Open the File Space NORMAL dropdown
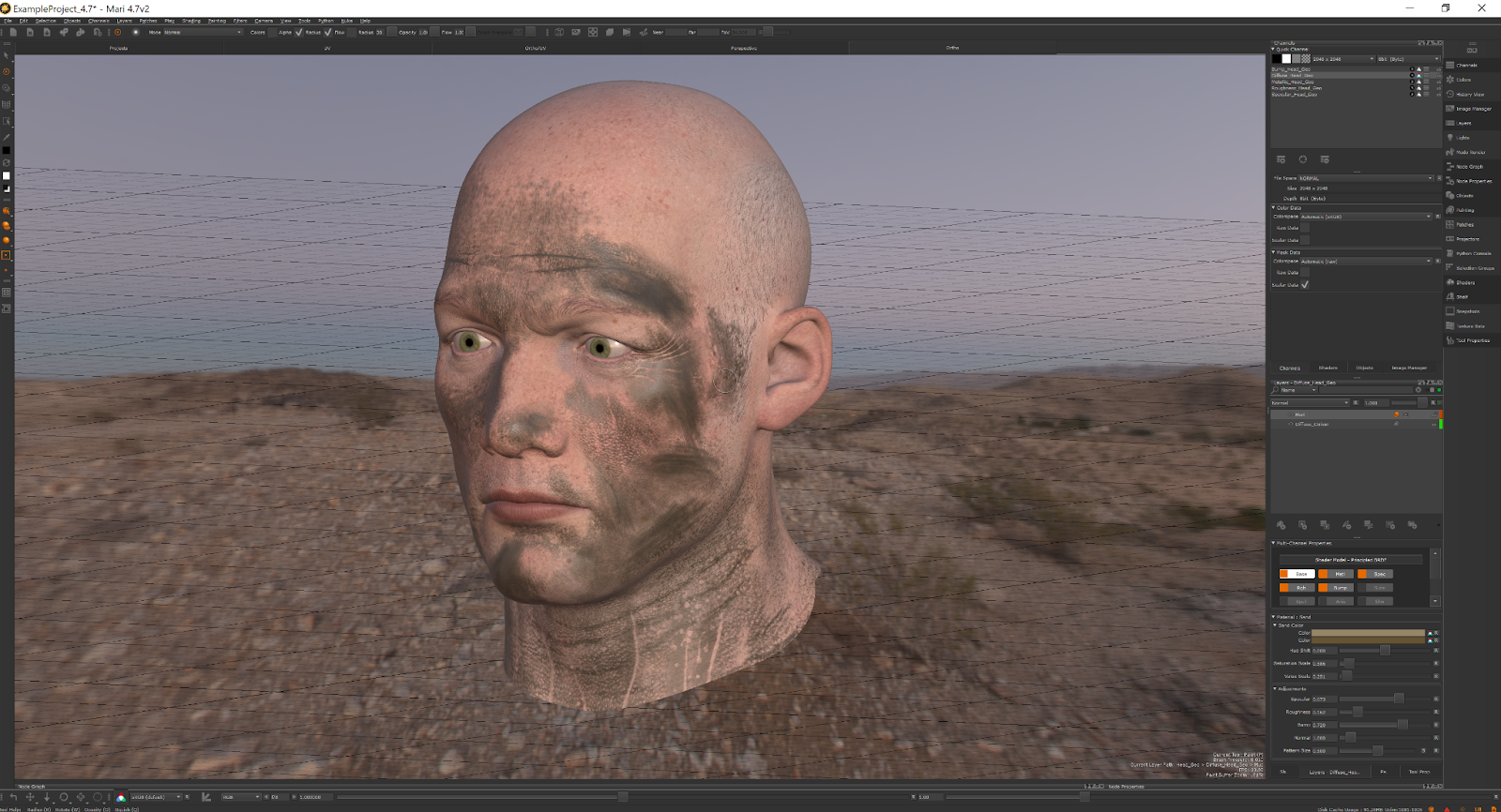The height and width of the screenshot is (812, 1501). [1366, 178]
